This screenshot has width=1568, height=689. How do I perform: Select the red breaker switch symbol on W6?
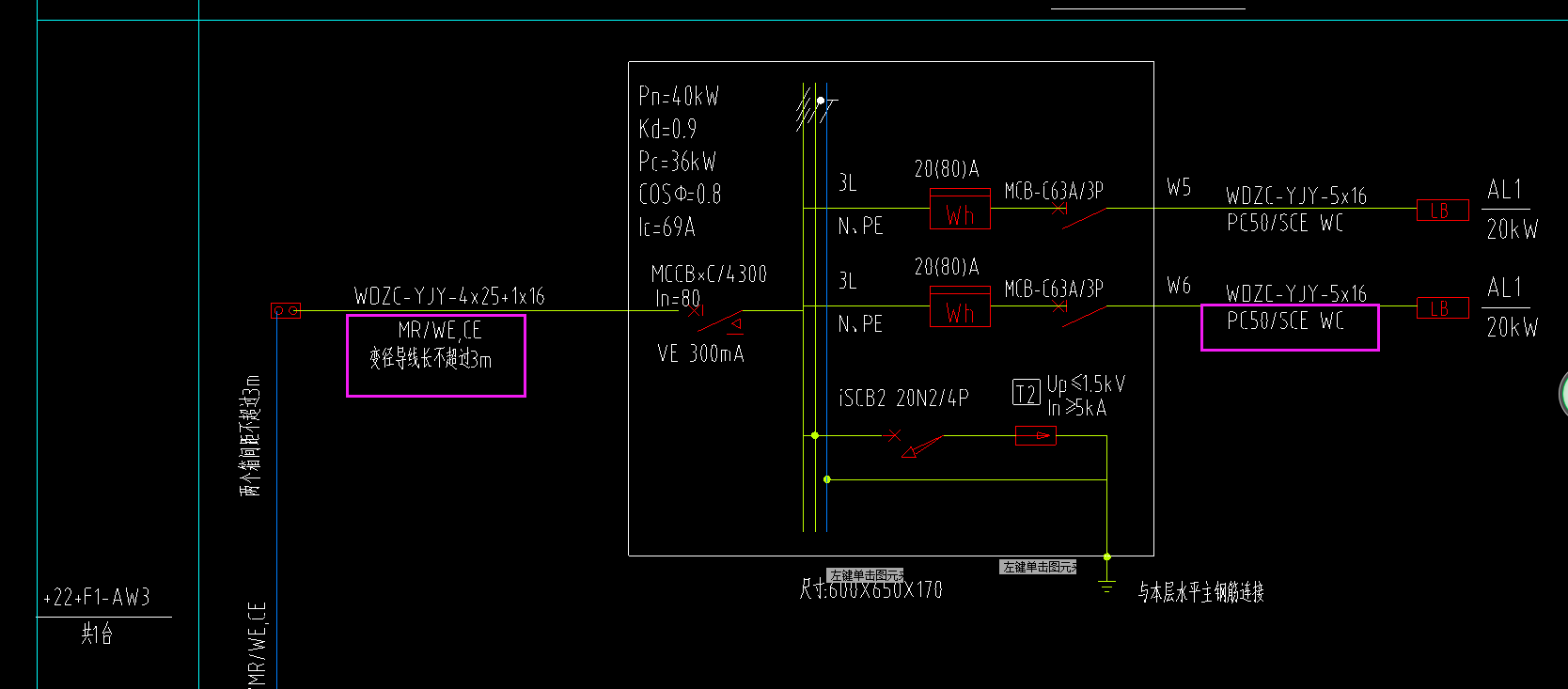click(1078, 313)
